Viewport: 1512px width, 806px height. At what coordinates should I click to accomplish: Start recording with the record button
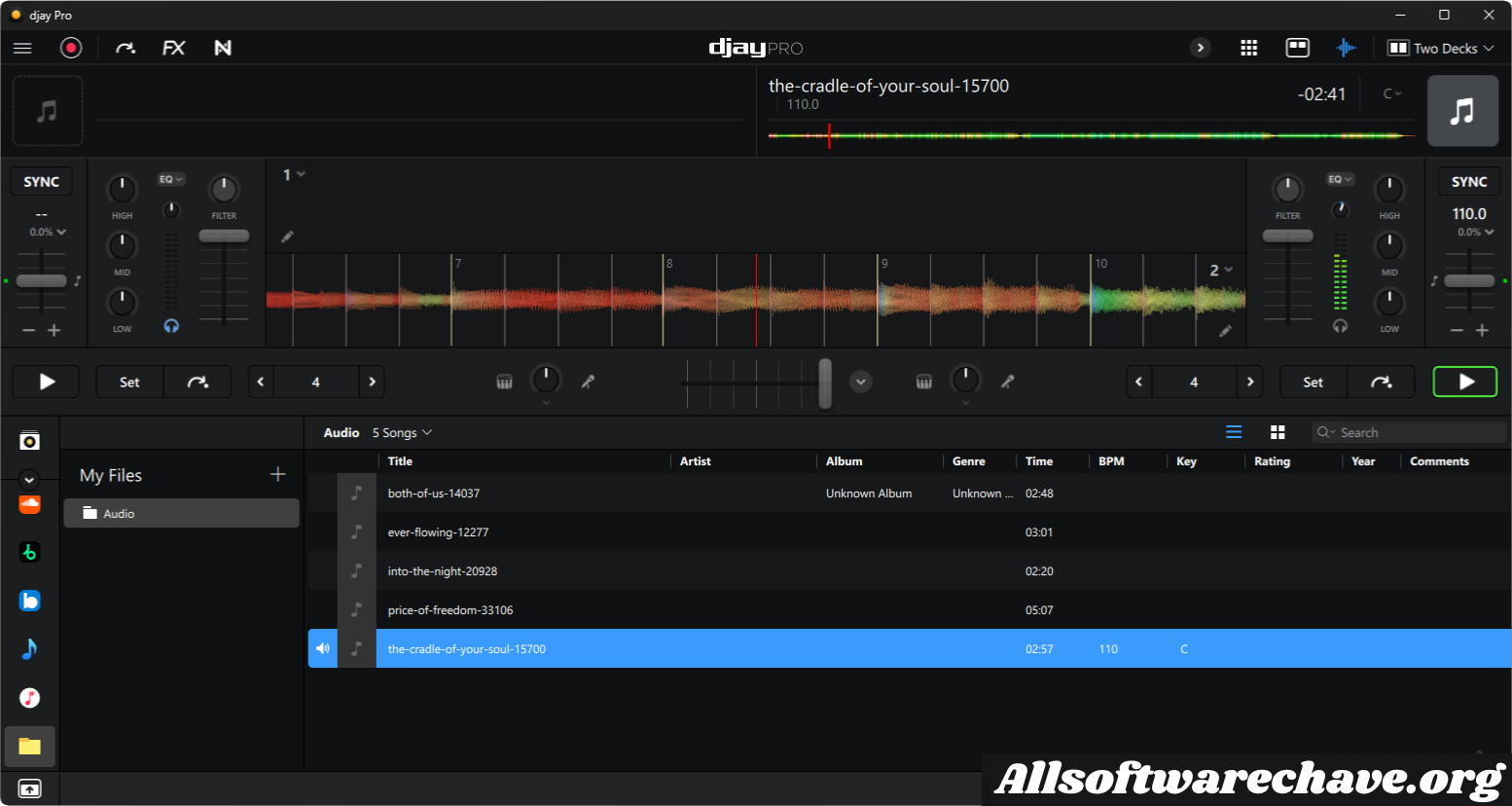71,48
